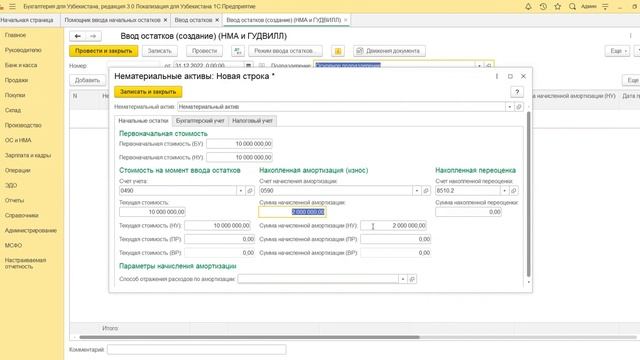Open the Способ отражения расходов item icon

pos(412,279)
